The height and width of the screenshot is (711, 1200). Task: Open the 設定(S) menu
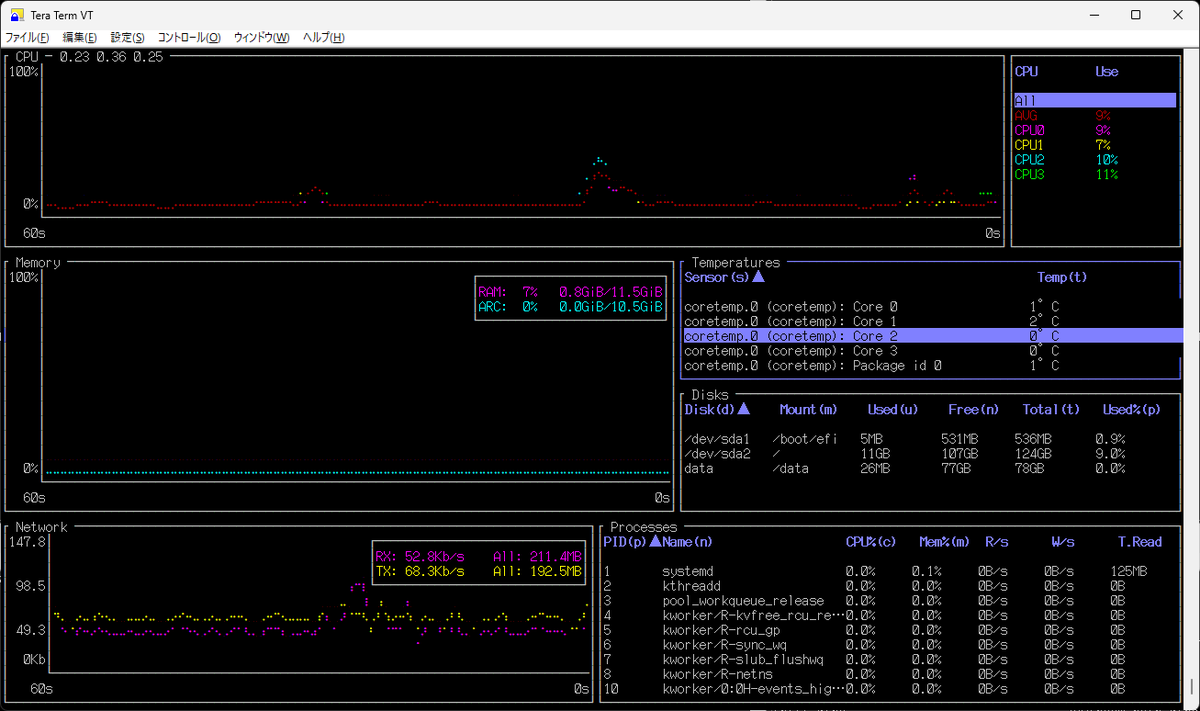[x=127, y=37]
